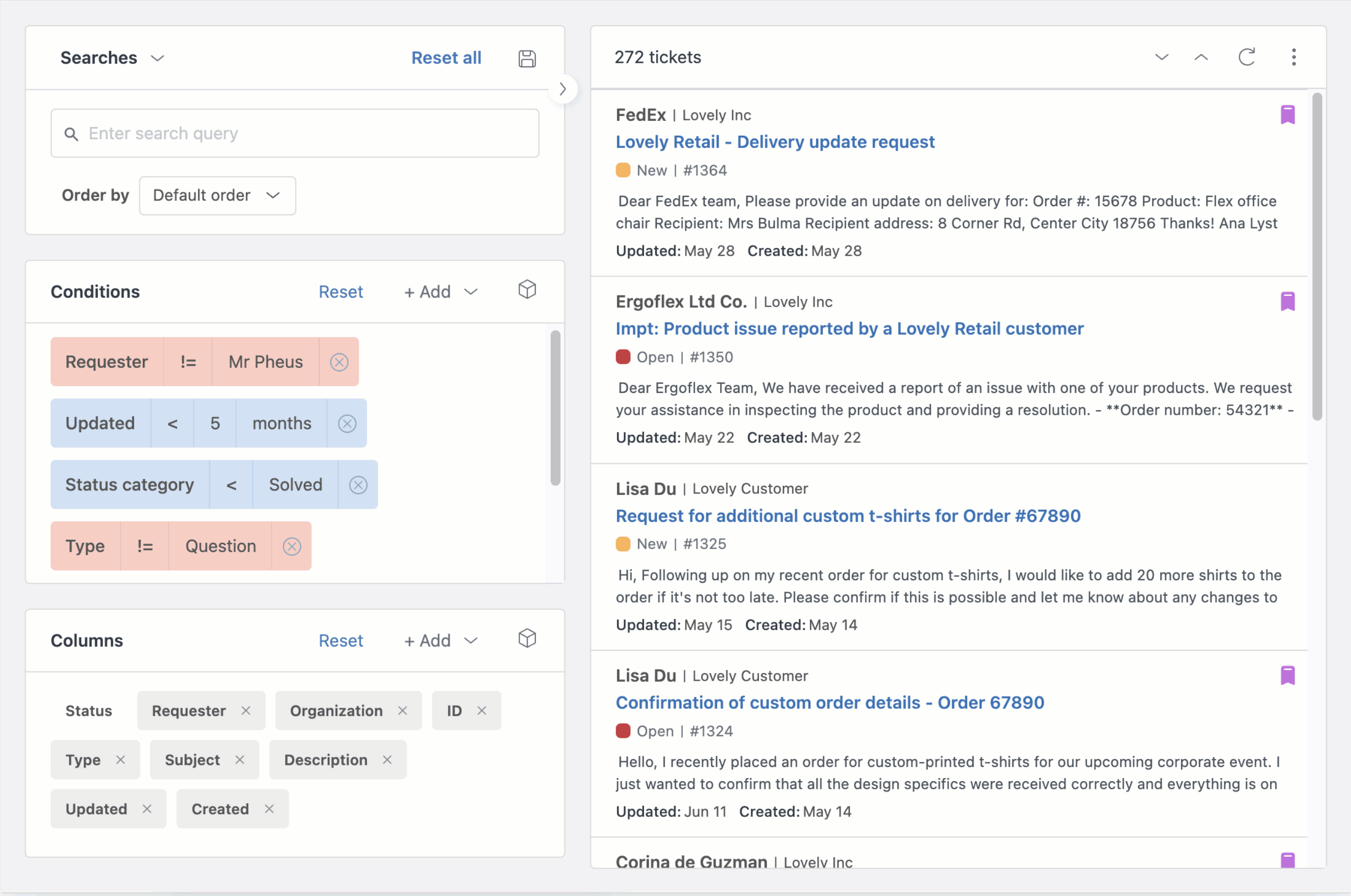The image size is (1351, 896).
Task: Go to next ticket with down chevron
Action: (x=1161, y=57)
